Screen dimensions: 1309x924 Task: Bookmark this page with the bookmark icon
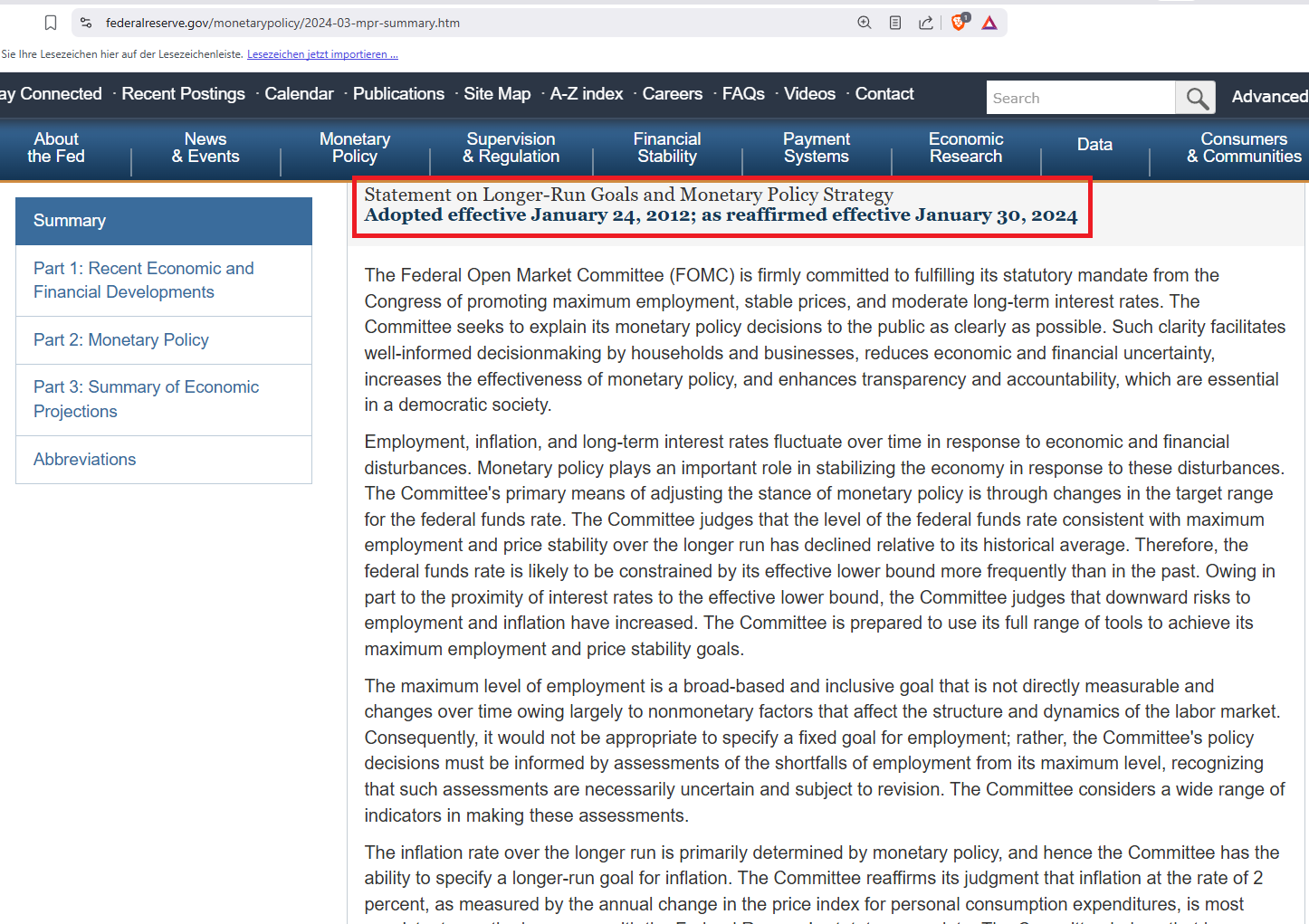tap(51, 23)
